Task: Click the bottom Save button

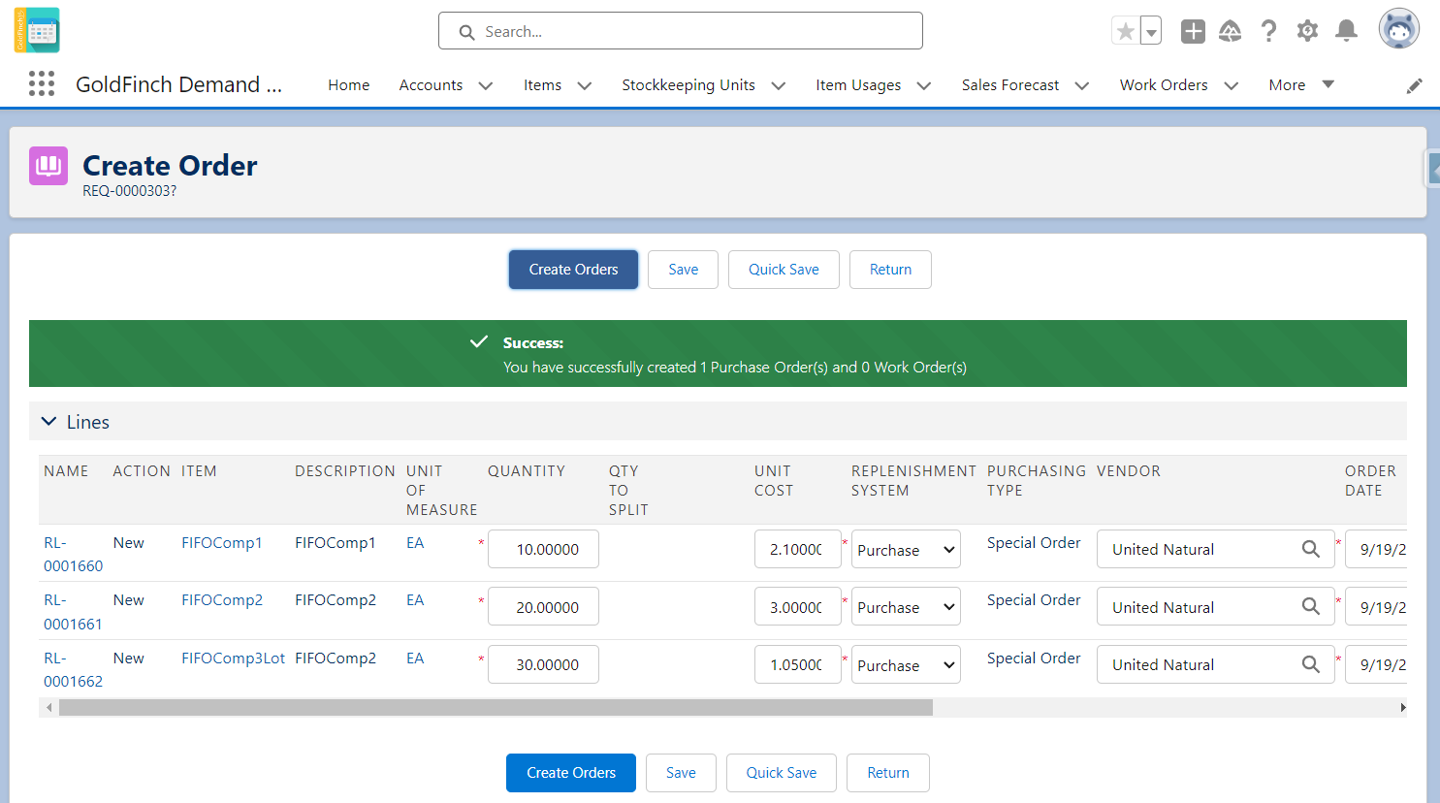Action: tap(681, 773)
